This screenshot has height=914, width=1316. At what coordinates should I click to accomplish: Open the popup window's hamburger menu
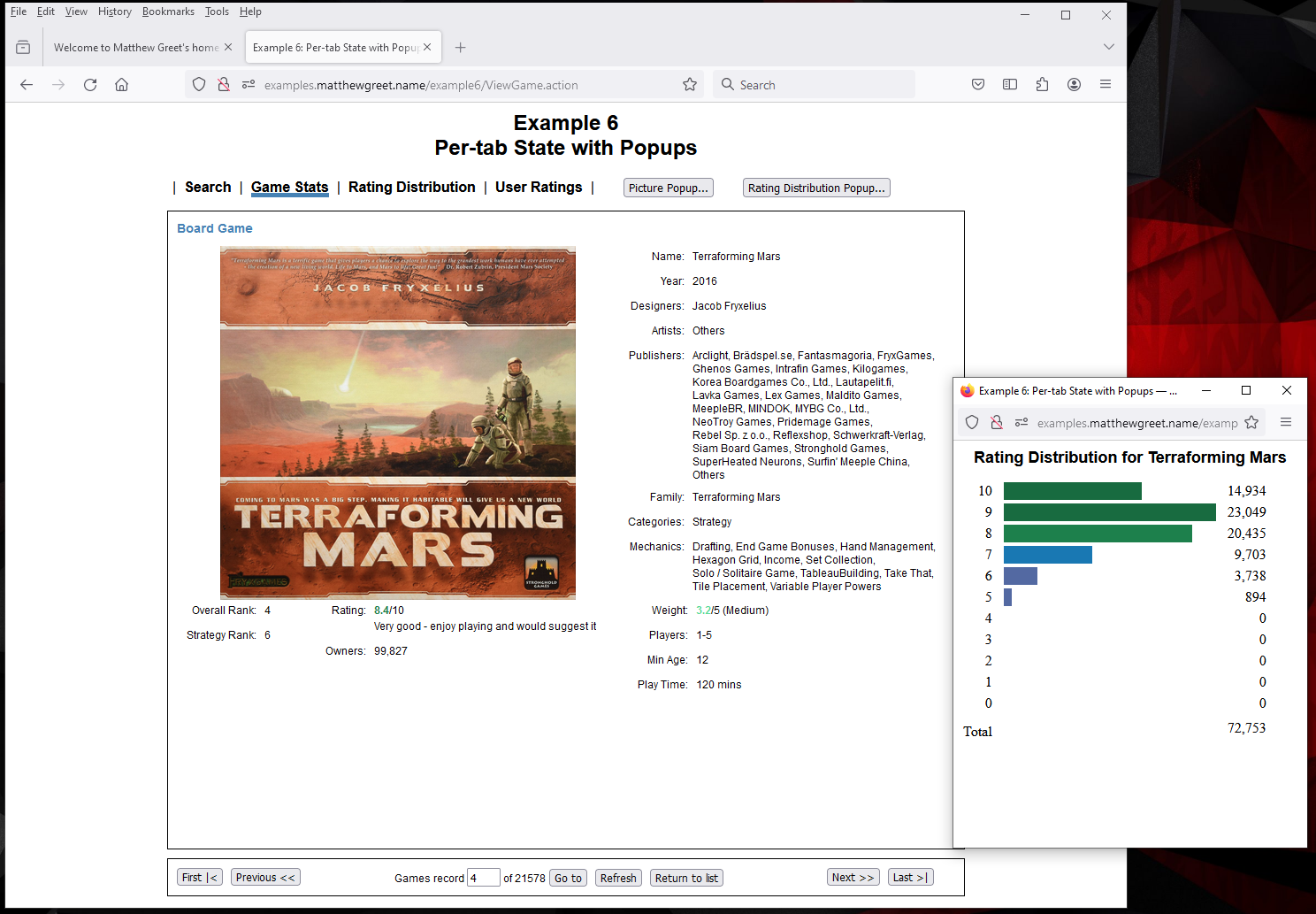point(1286,423)
